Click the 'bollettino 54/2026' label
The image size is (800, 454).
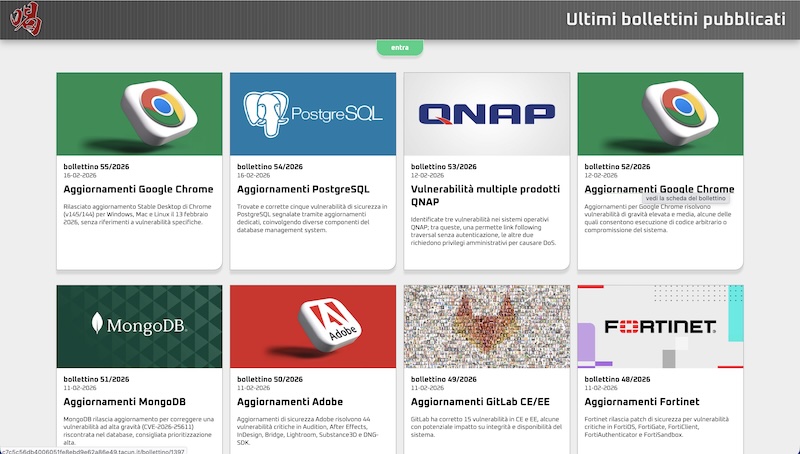click(268, 166)
